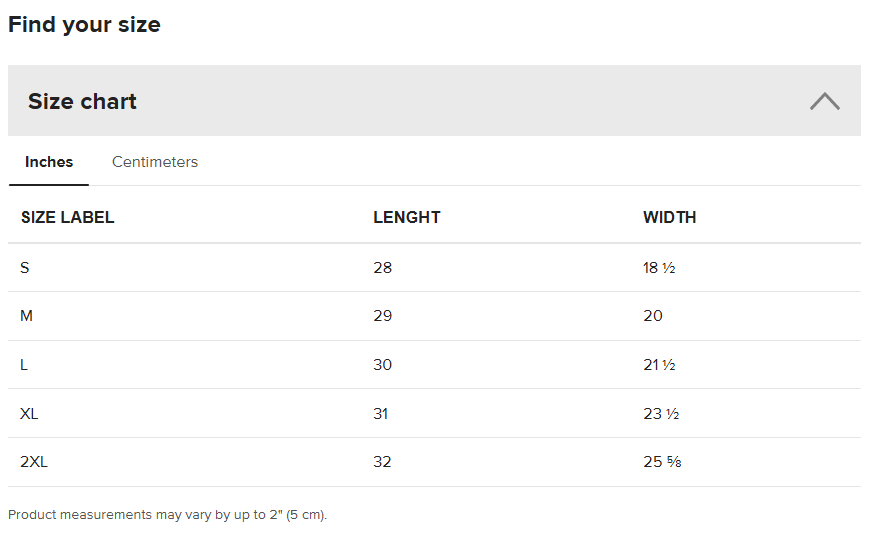
Task: Select the M size row label
Action: point(27,316)
